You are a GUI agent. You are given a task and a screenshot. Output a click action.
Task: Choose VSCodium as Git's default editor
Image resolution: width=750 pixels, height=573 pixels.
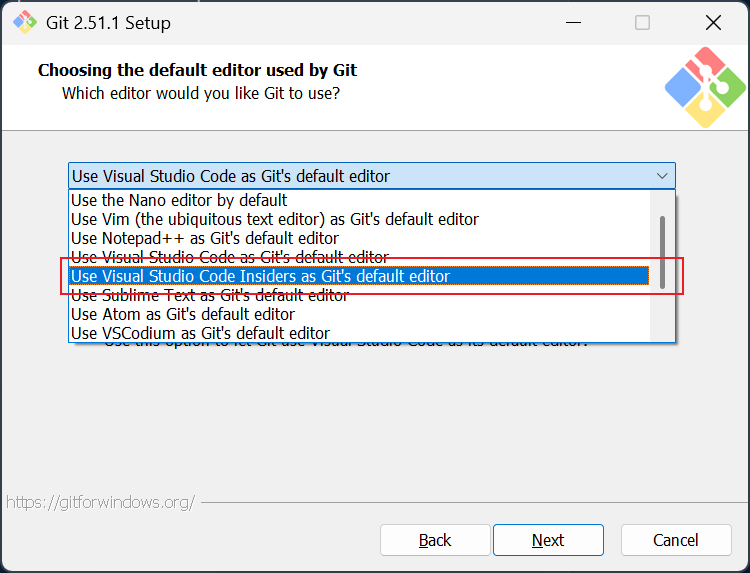click(200, 333)
